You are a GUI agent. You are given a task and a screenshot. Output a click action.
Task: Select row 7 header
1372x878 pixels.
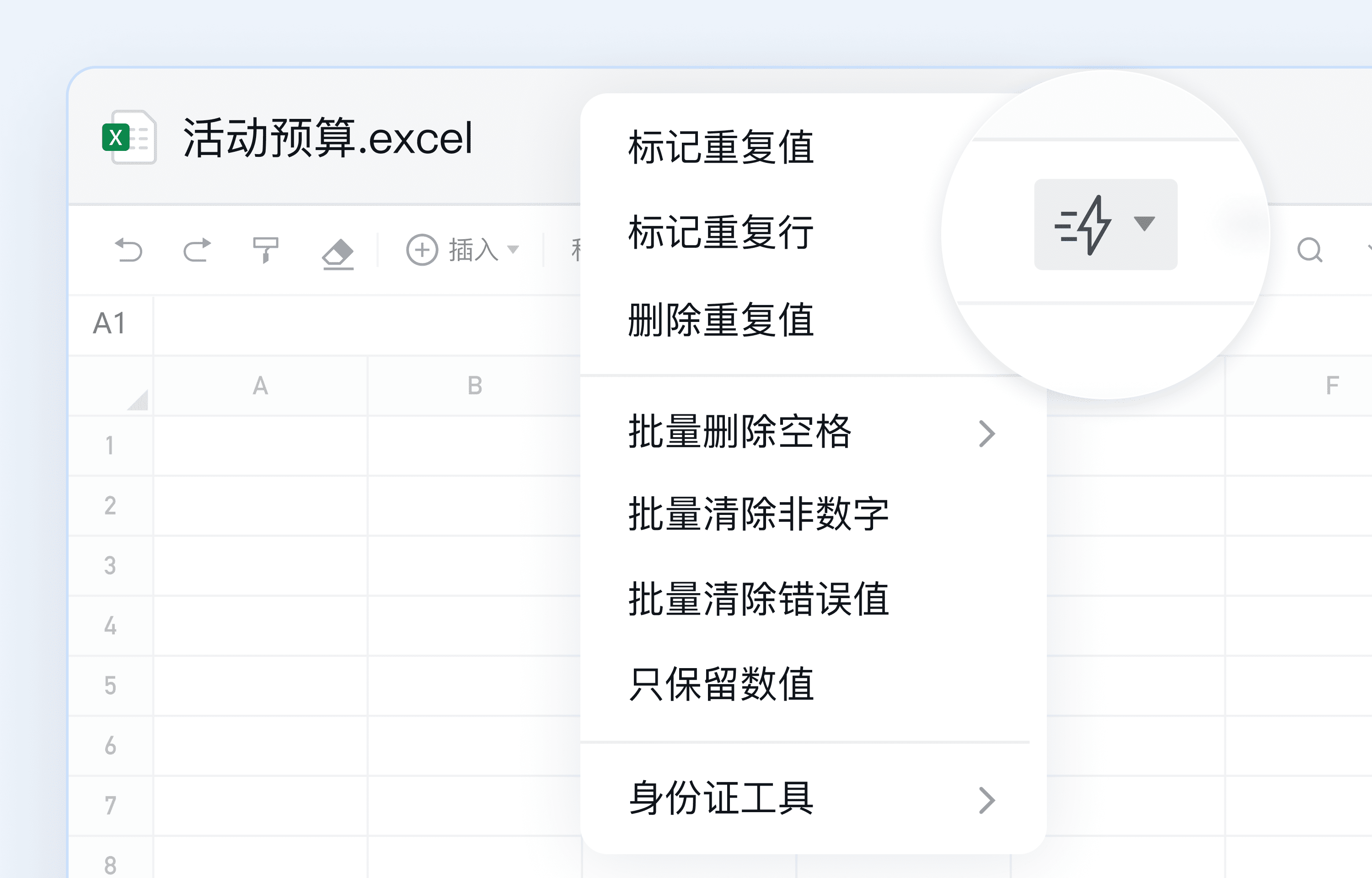click(x=111, y=805)
